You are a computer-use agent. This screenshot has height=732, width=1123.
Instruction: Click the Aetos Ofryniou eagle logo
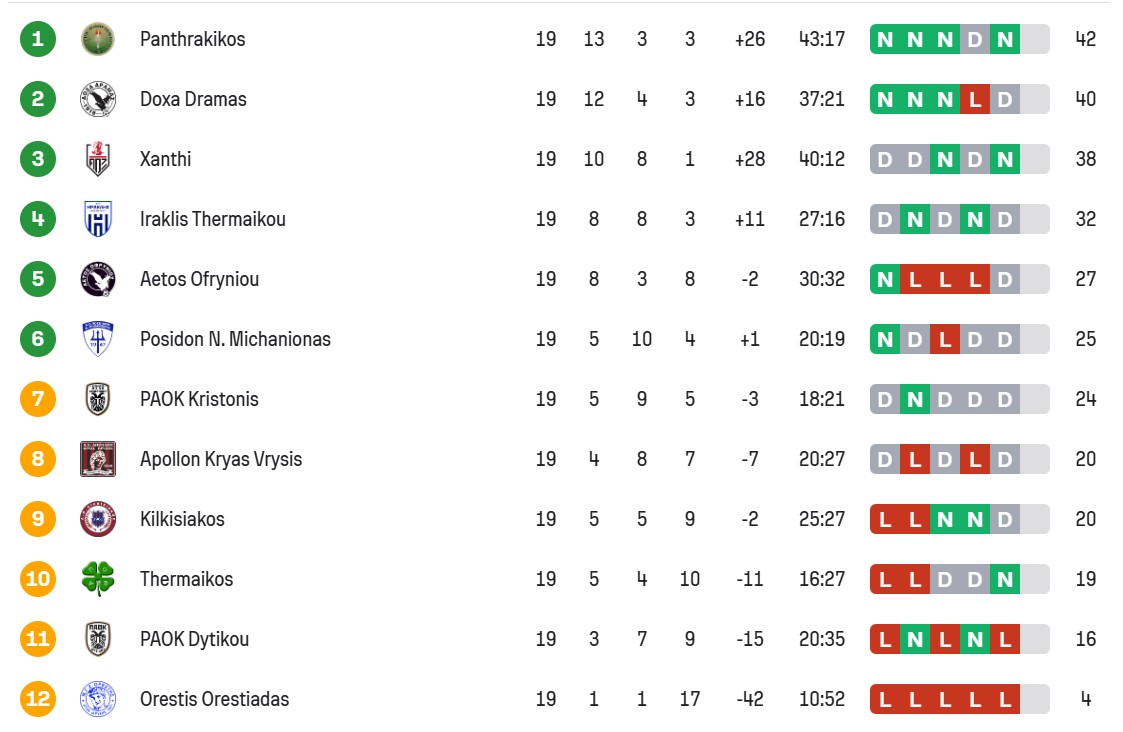(97, 279)
